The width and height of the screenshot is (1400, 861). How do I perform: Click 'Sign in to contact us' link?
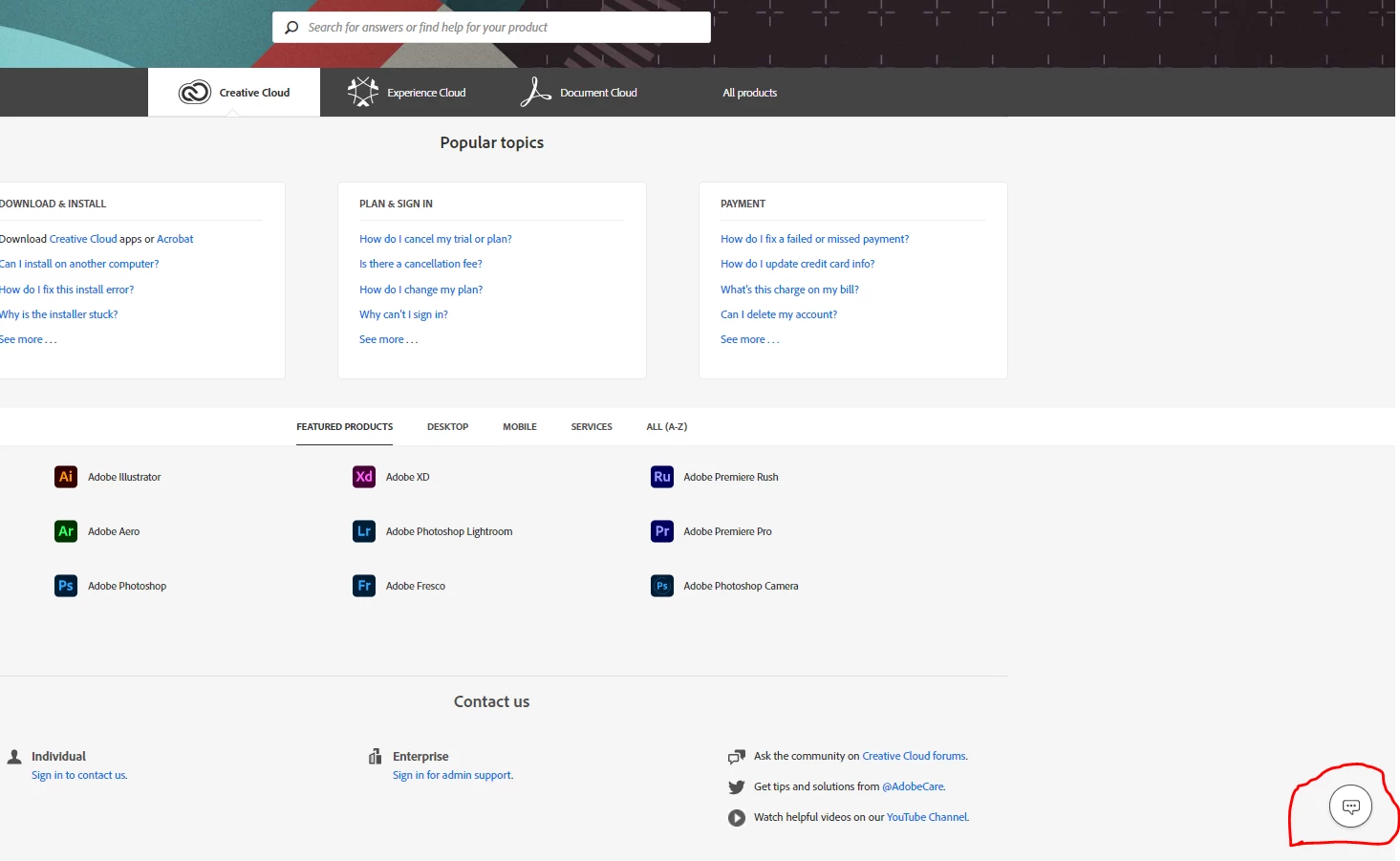coord(79,775)
